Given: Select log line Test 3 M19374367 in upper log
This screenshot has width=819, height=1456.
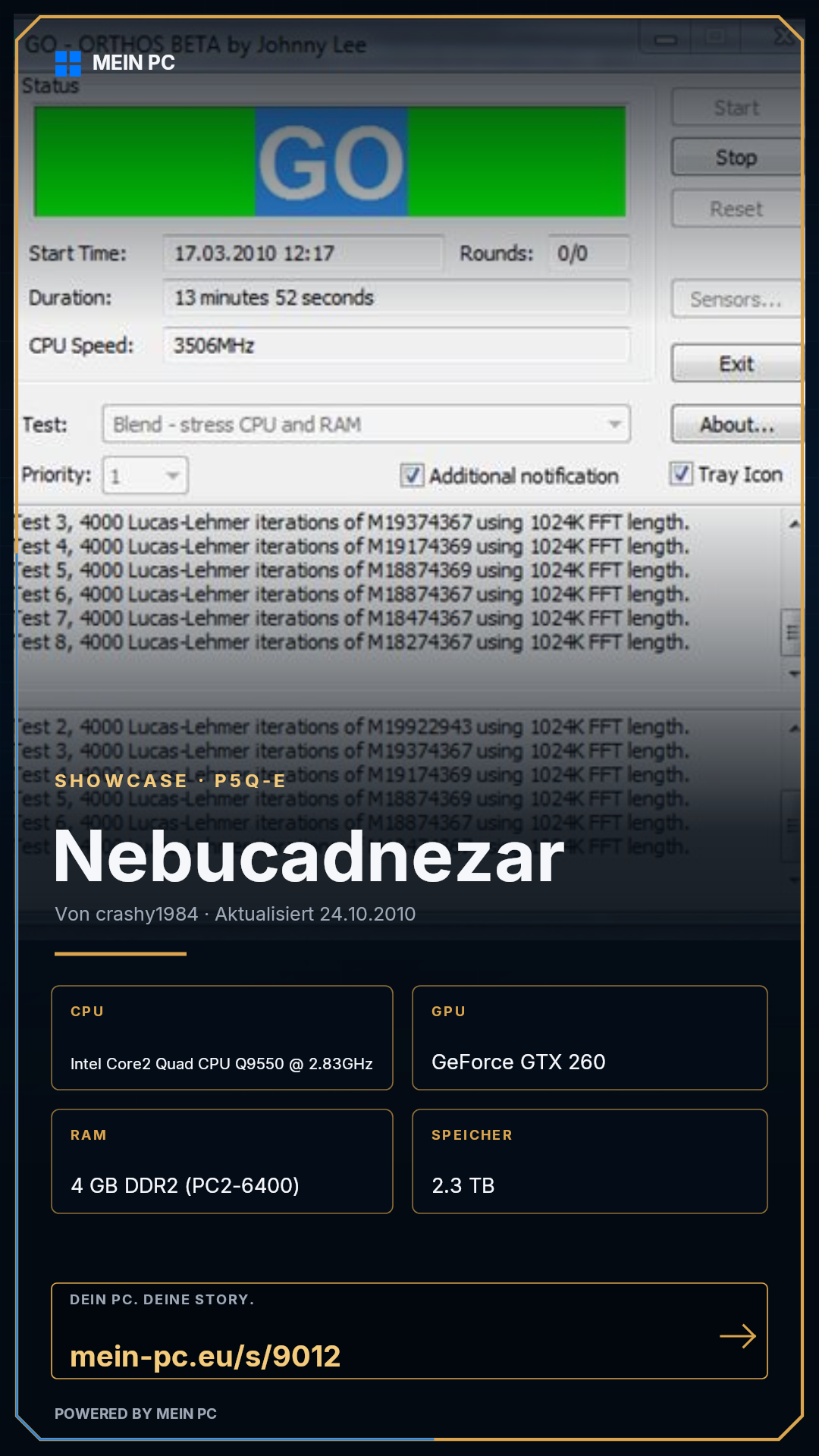Looking at the screenshot, I should click(x=353, y=522).
